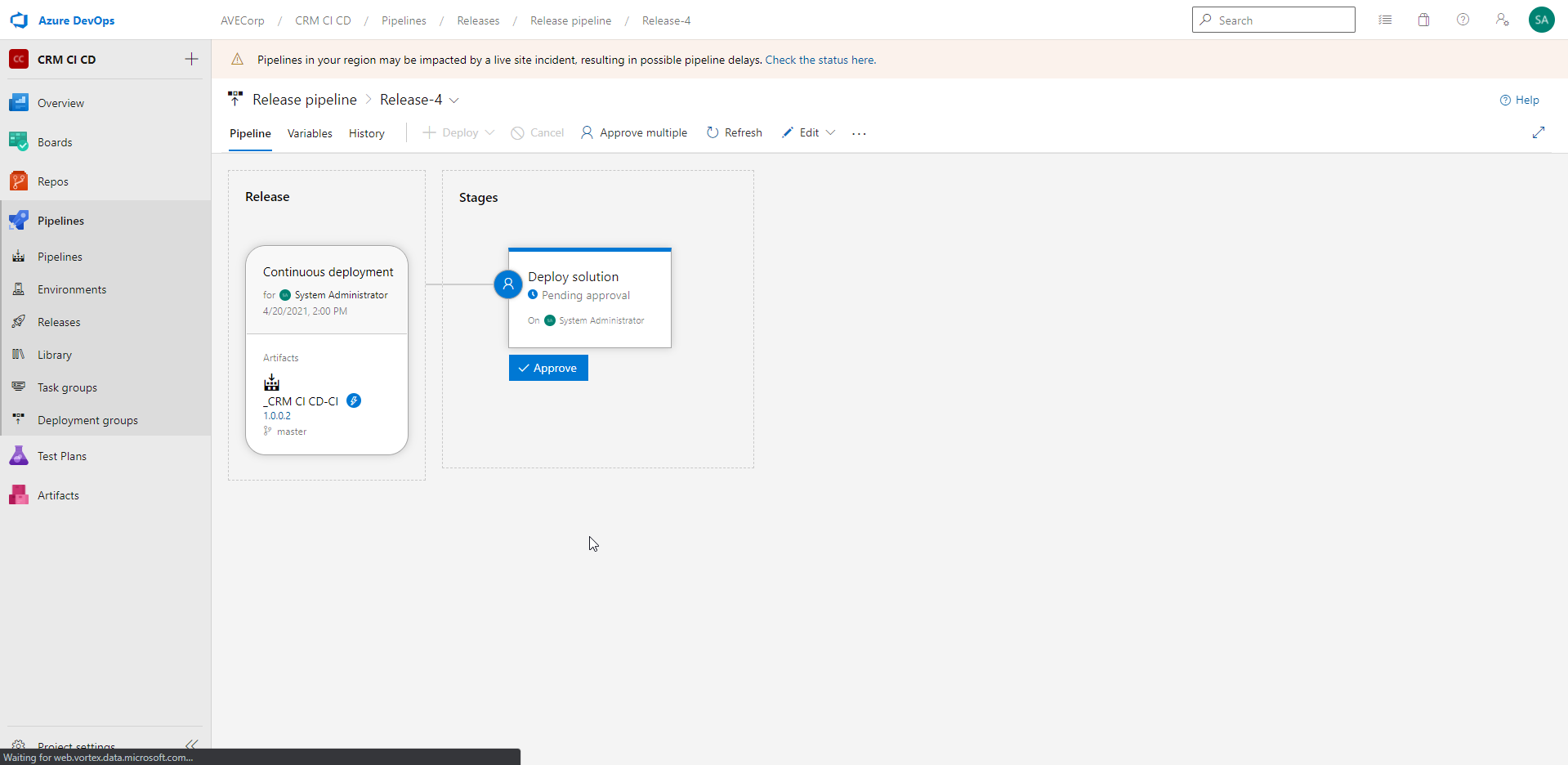
Task: Open the SA account avatar
Action: (1542, 20)
